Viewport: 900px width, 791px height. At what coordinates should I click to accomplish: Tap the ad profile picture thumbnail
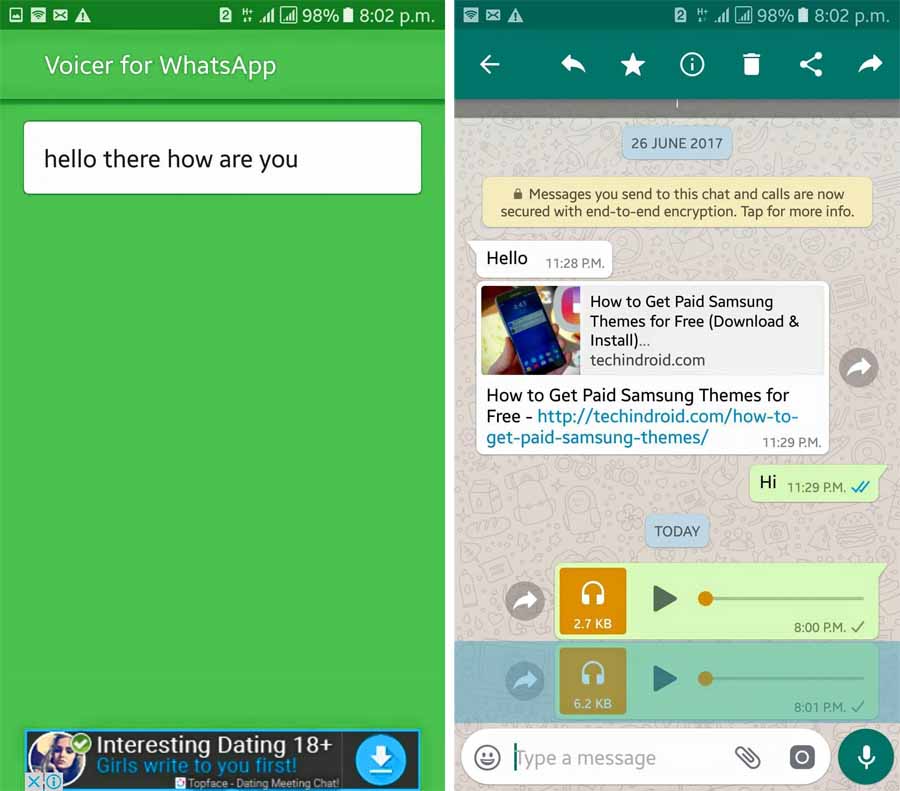(57, 758)
